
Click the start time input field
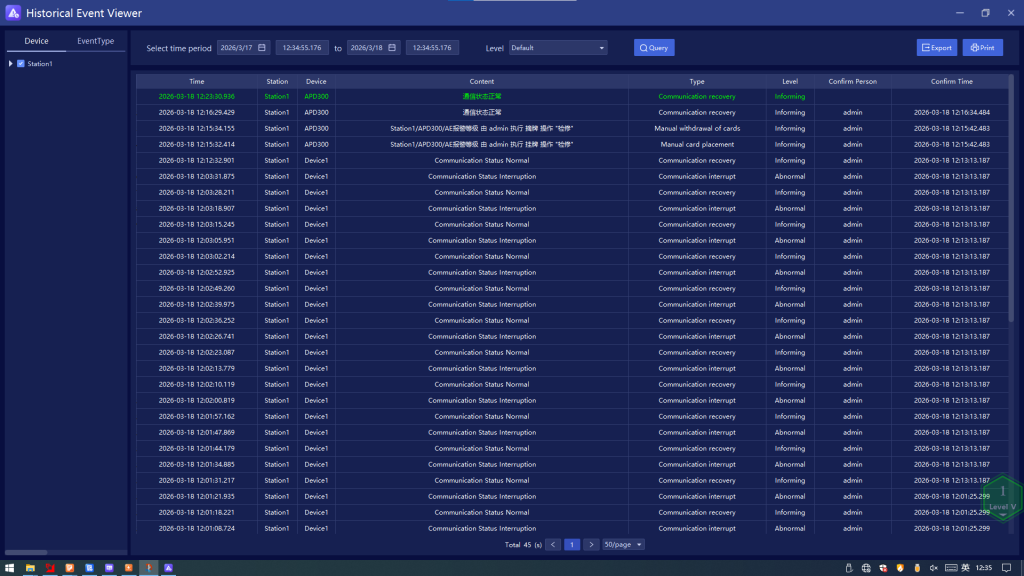click(x=302, y=48)
